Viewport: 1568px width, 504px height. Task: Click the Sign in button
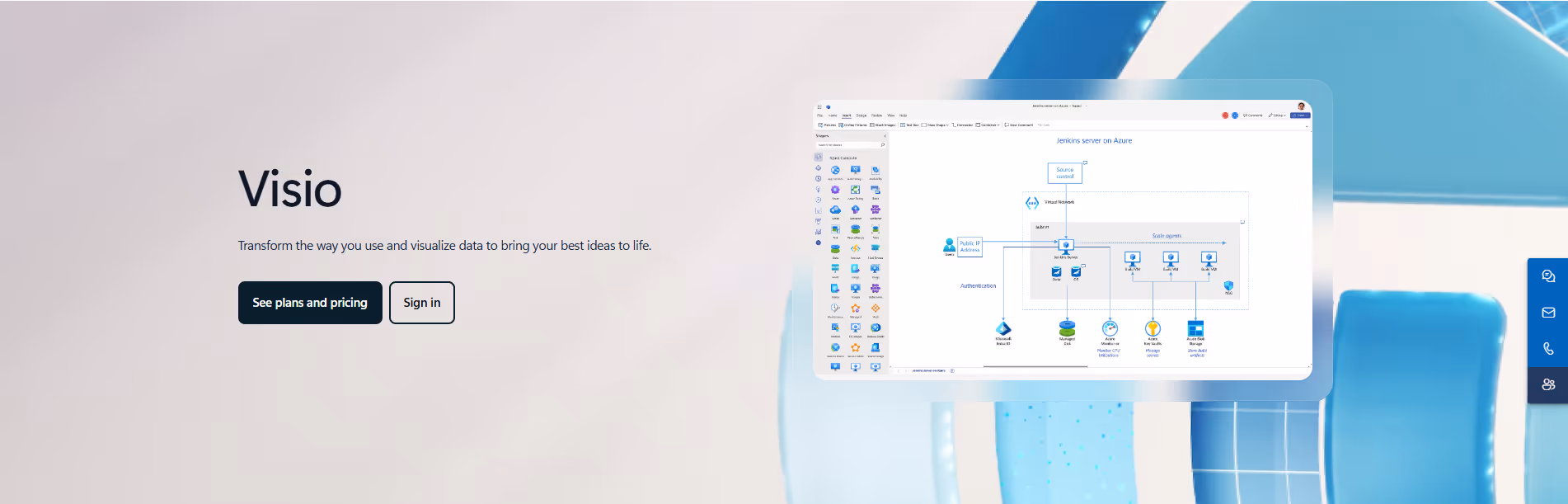click(422, 303)
